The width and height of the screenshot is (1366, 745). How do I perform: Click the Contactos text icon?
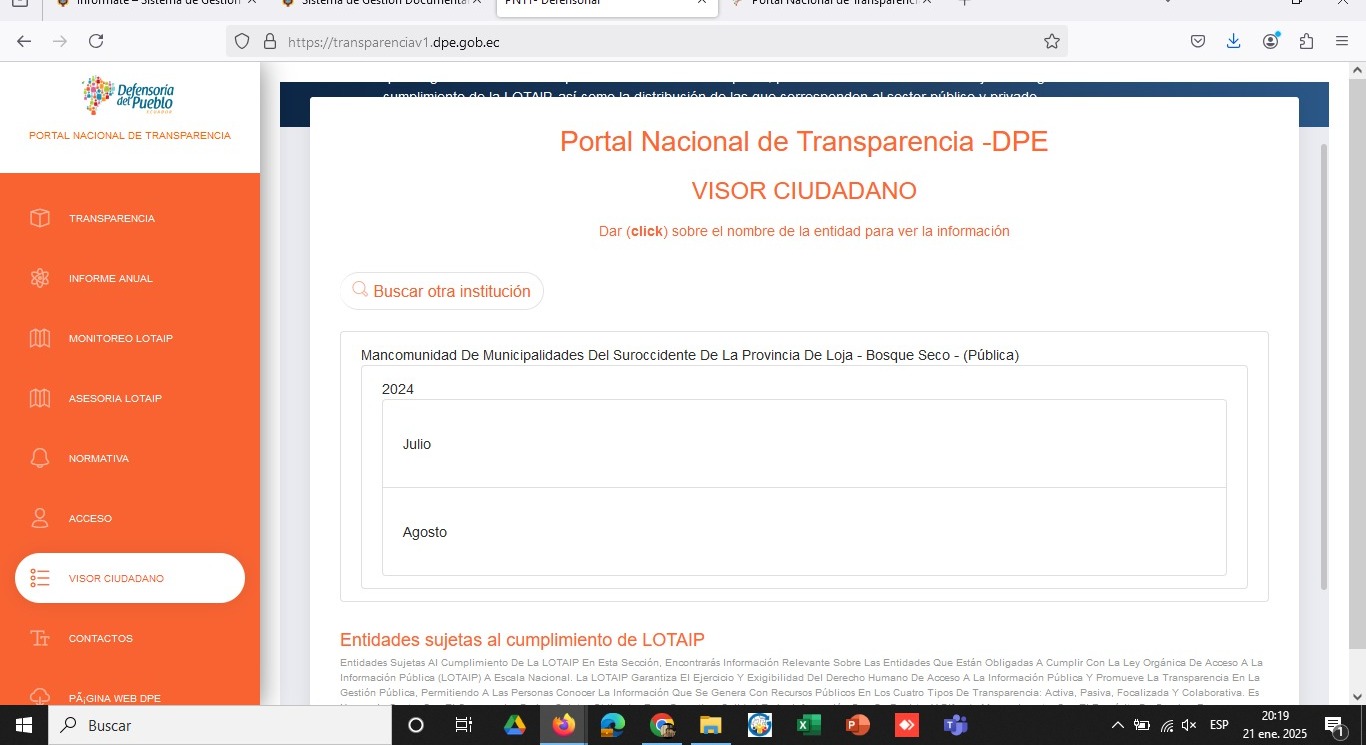[x=40, y=638]
